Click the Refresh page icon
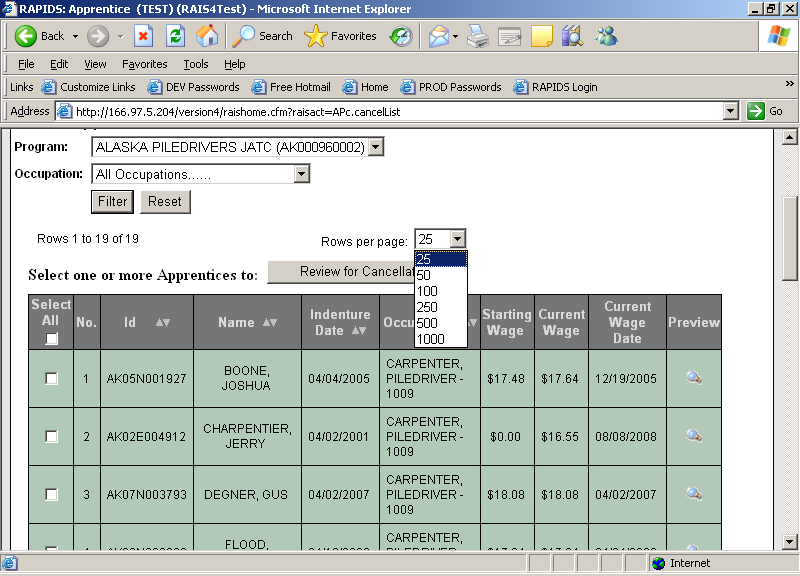Viewport: 800px width, 576px height. [175, 36]
